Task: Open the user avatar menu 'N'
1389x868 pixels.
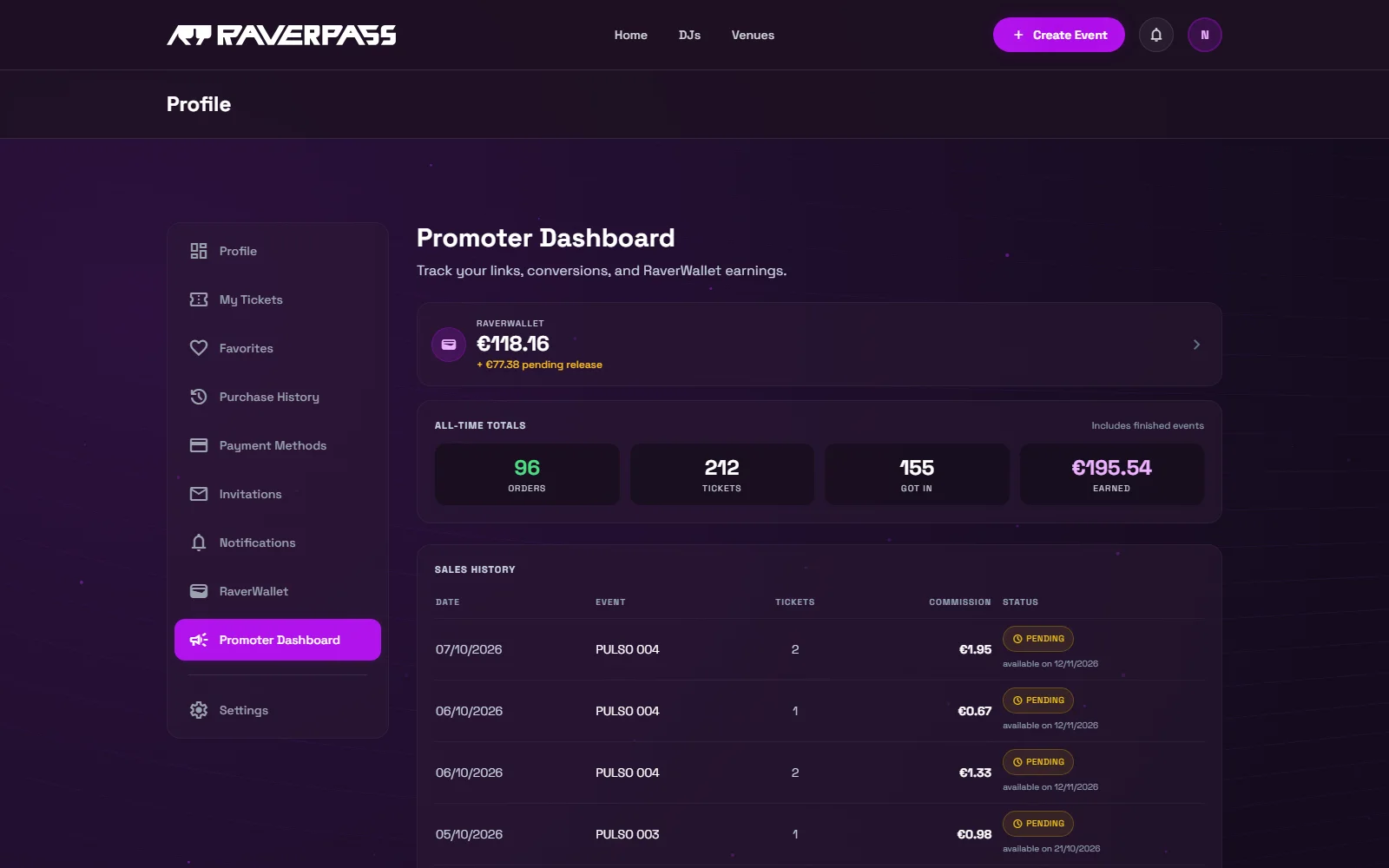Action: (1204, 35)
